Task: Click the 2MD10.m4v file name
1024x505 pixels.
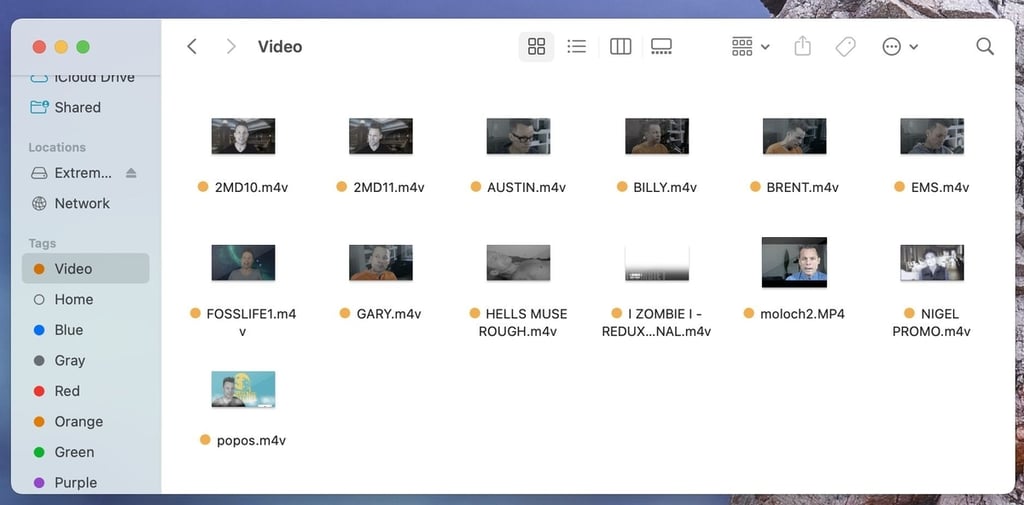Action: click(251, 187)
